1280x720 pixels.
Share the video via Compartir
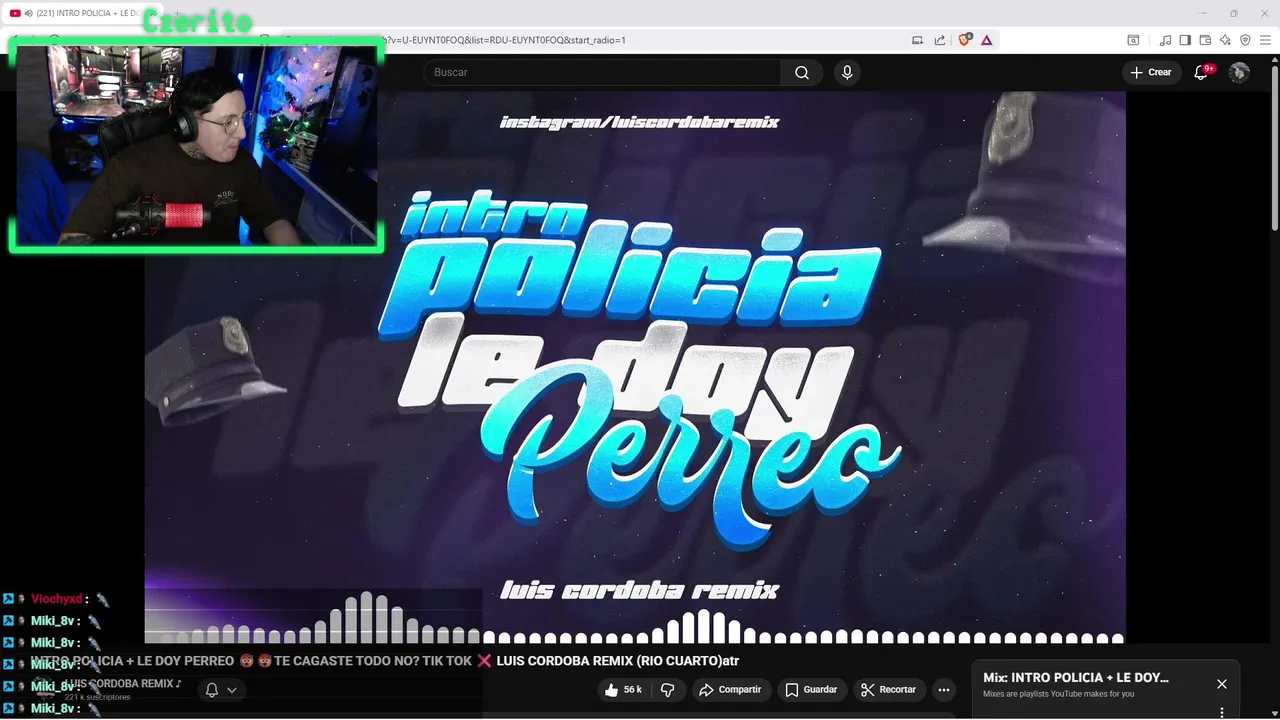coord(730,690)
